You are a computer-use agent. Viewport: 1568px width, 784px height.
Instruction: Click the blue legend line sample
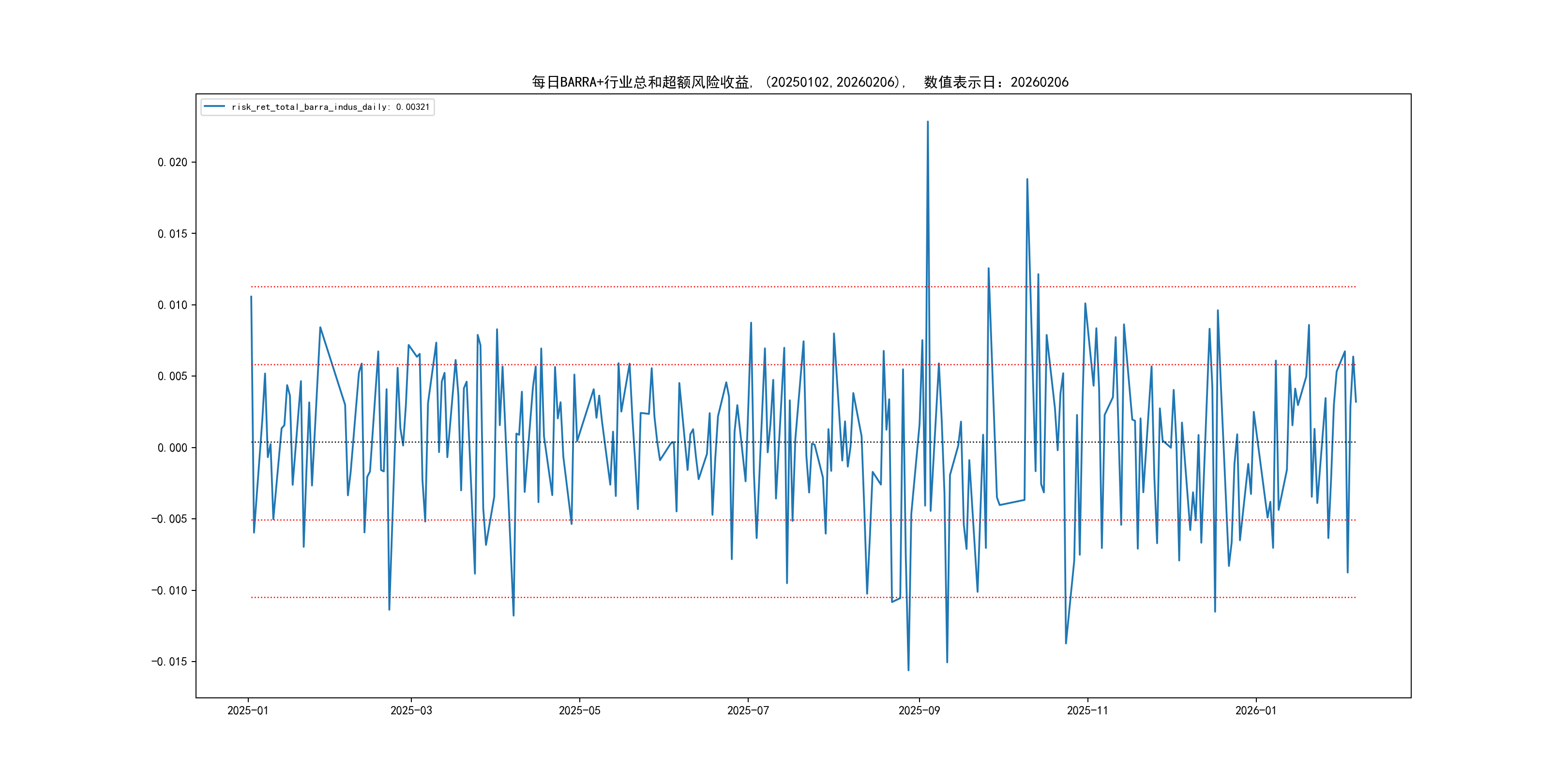[x=214, y=106]
